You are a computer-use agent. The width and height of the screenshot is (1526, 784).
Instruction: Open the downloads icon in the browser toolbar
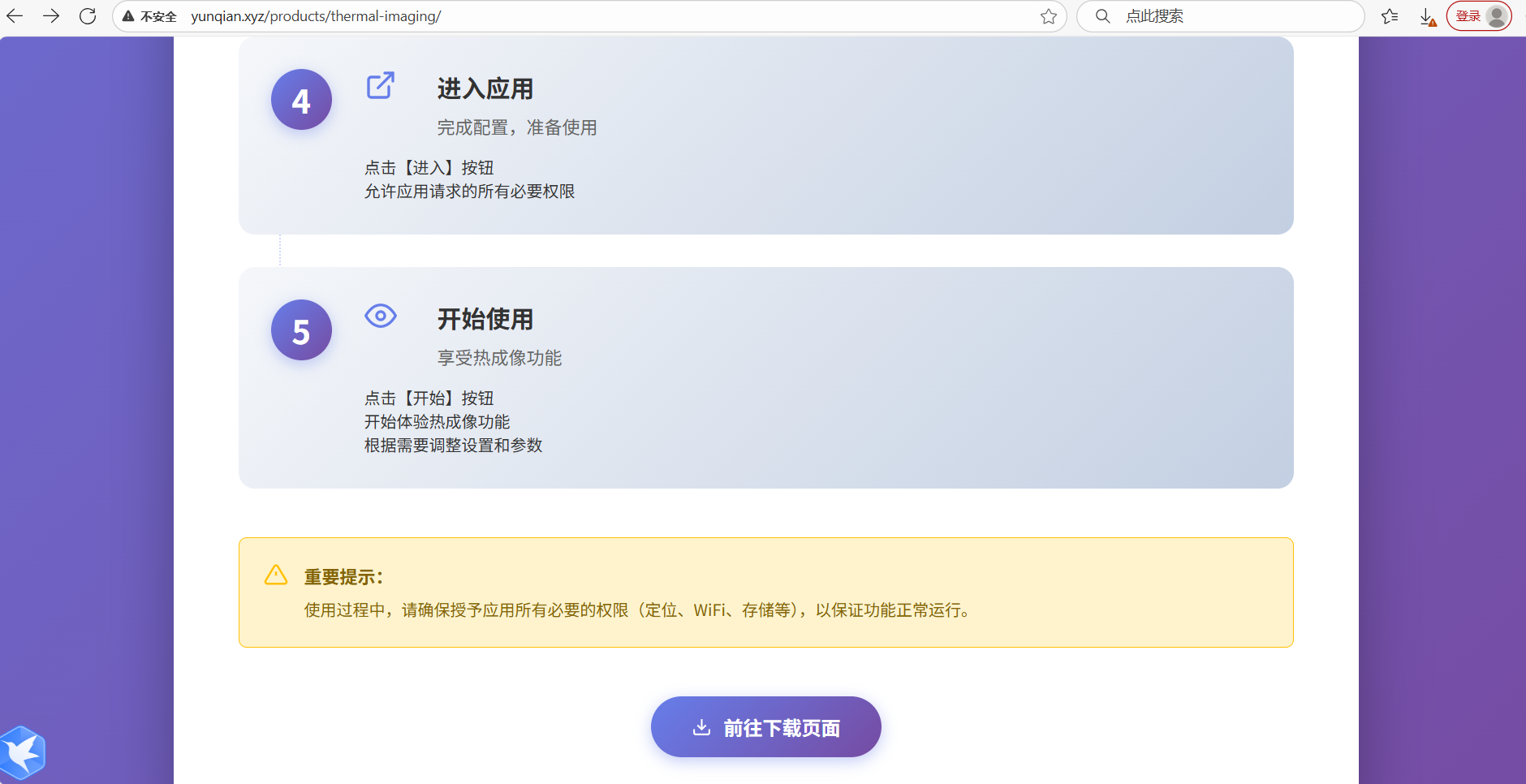pyautogui.click(x=1427, y=16)
